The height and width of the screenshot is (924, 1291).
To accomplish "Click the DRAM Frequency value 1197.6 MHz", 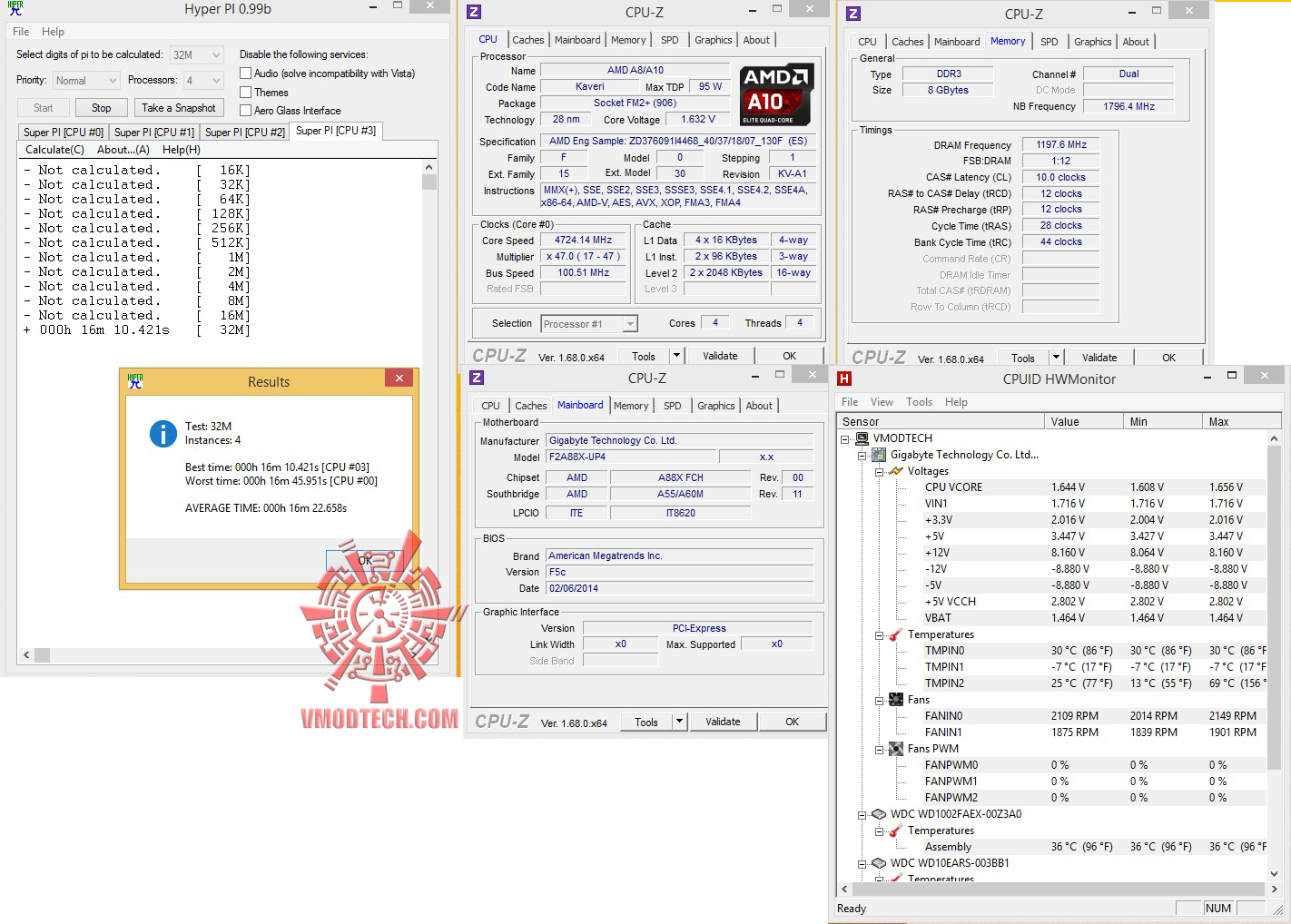I will [x=1061, y=145].
